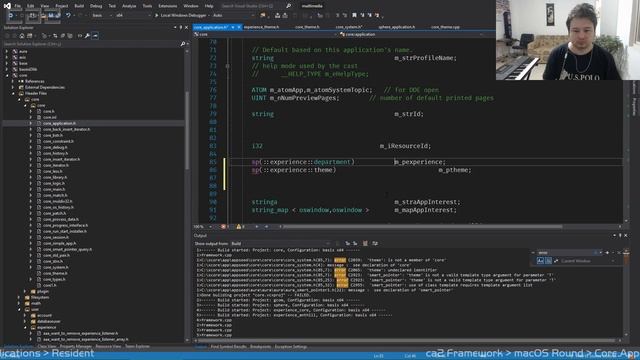Click the Solution Explorer show all files icon
The height and width of the screenshot is (360, 640).
(x=70, y=36)
